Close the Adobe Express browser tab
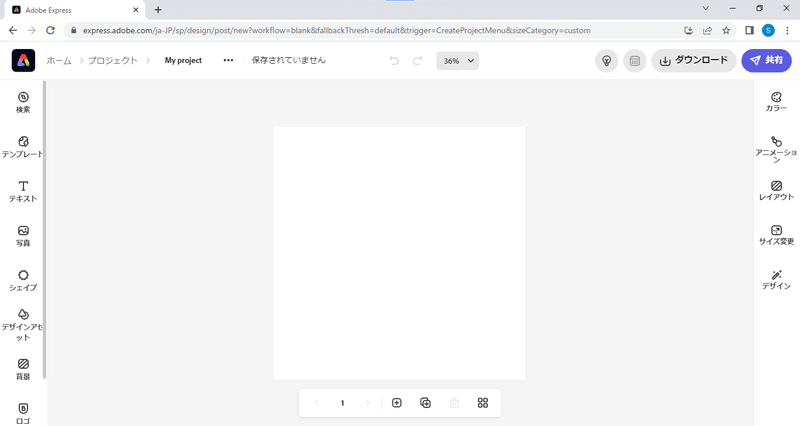Image resolution: width=800 pixels, height=426 pixels. [x=136, y=10]
